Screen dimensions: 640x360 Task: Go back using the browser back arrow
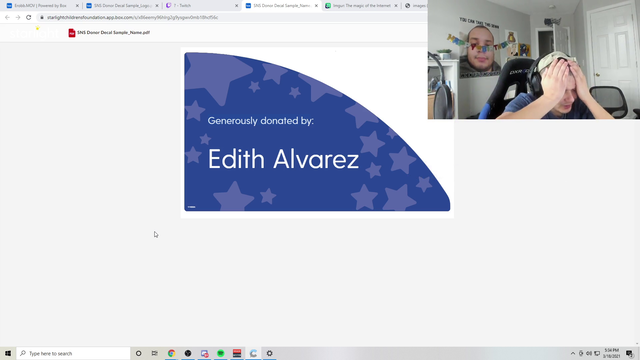[7, 18]
